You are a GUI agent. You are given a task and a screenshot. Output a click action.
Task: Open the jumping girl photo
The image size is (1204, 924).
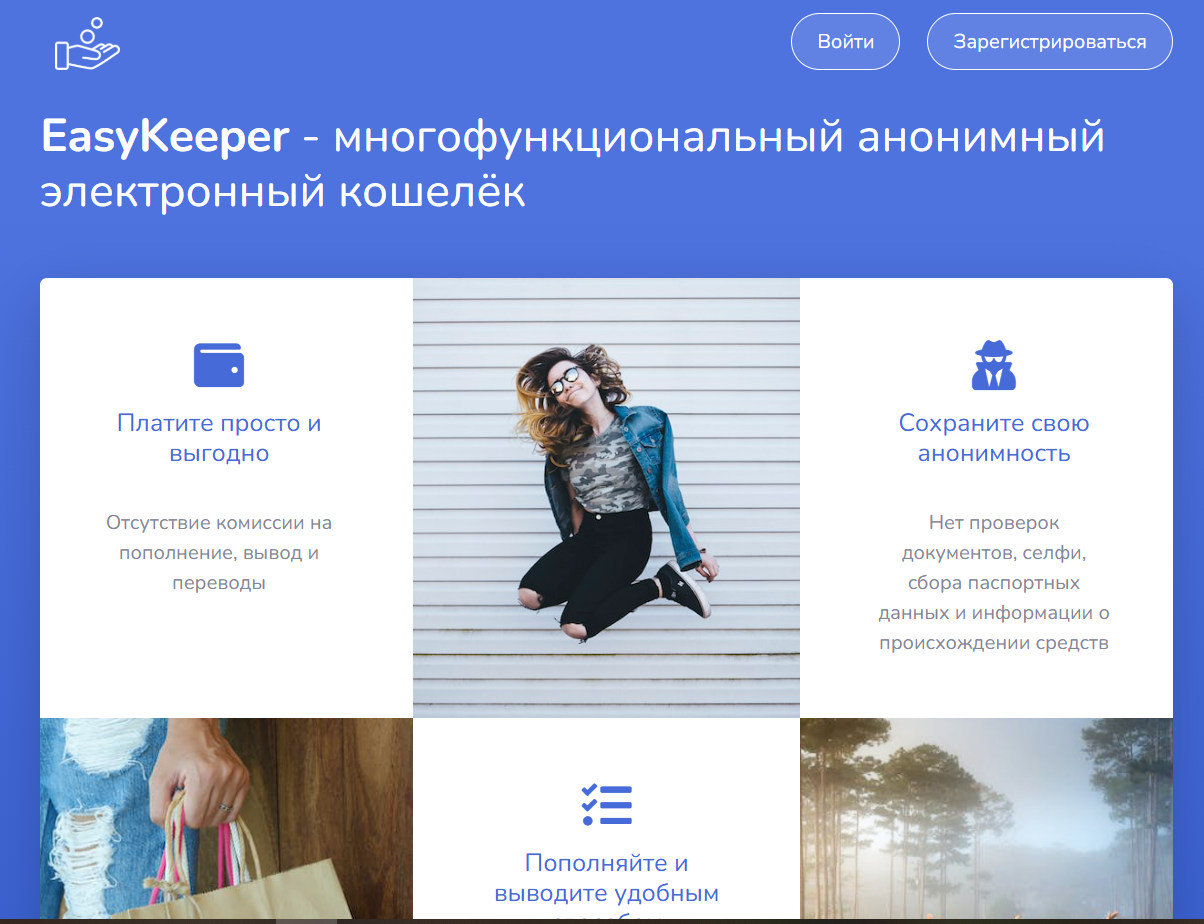tap(606, 497)
